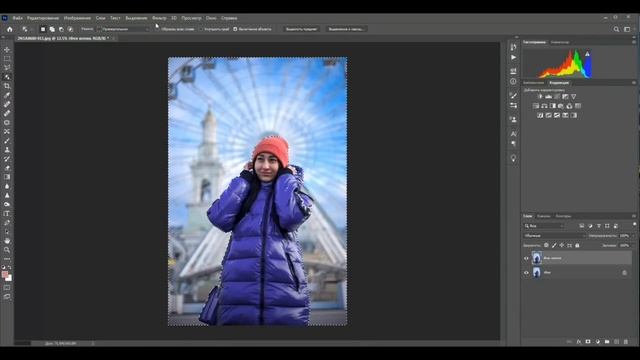
Task: Open the Edit Toolbar three-dots button
Action: (7, 259)
